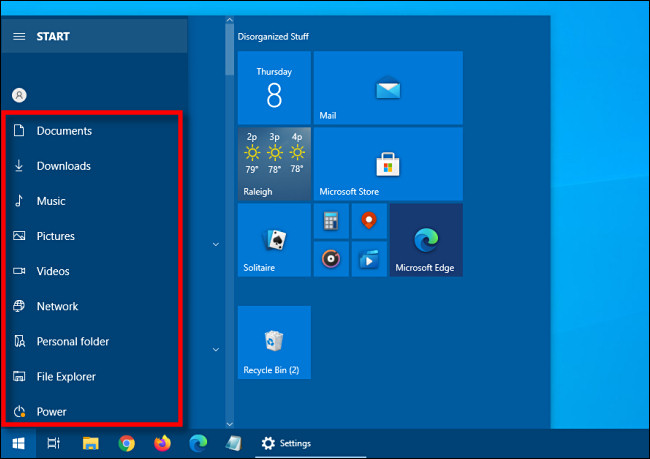
Task: Open the Movies & TV tile
Action: (x=368, y=258)
